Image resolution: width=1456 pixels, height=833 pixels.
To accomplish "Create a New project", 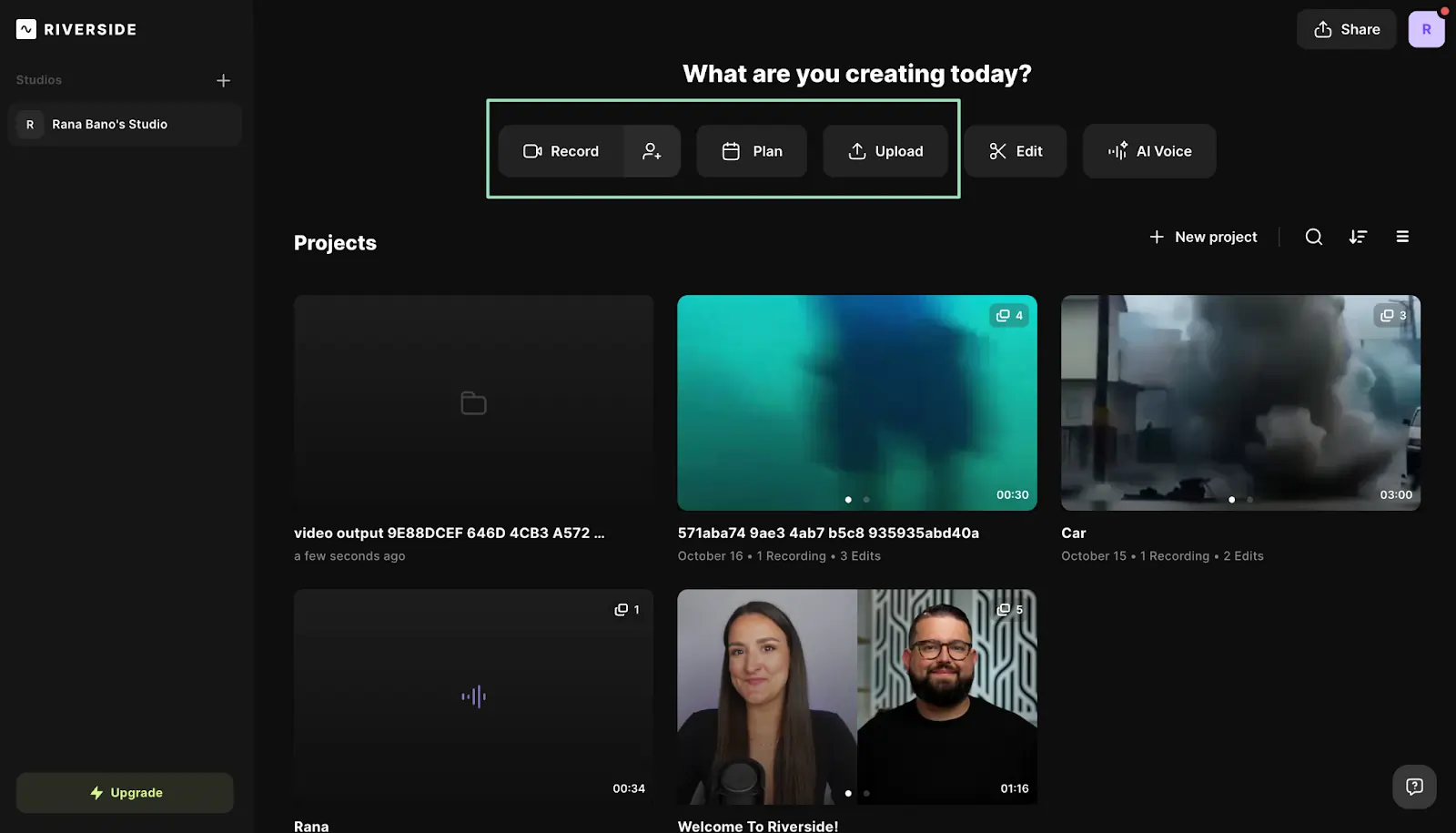I will coord(1203,237).
